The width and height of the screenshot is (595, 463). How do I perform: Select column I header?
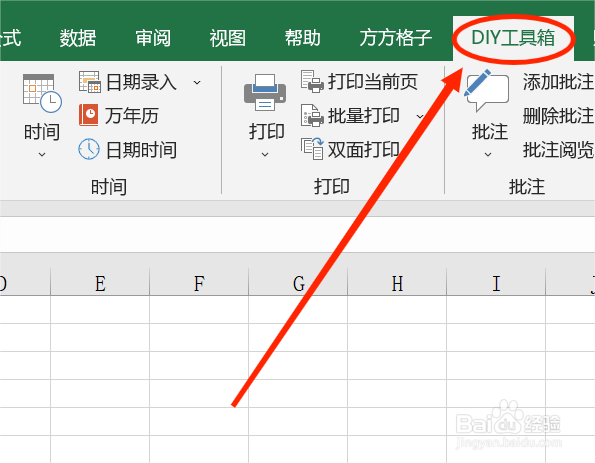pos(496,283)
